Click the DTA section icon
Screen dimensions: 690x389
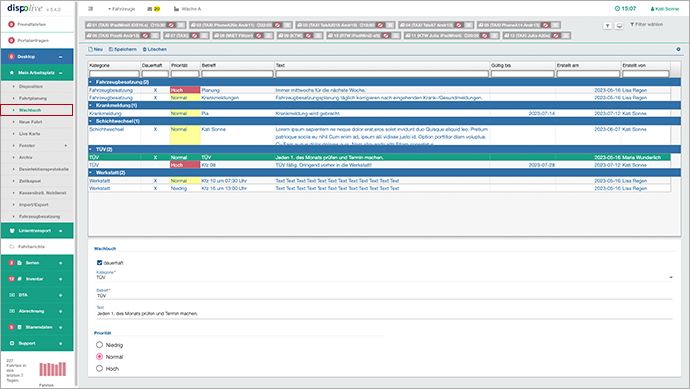[12, 295]
